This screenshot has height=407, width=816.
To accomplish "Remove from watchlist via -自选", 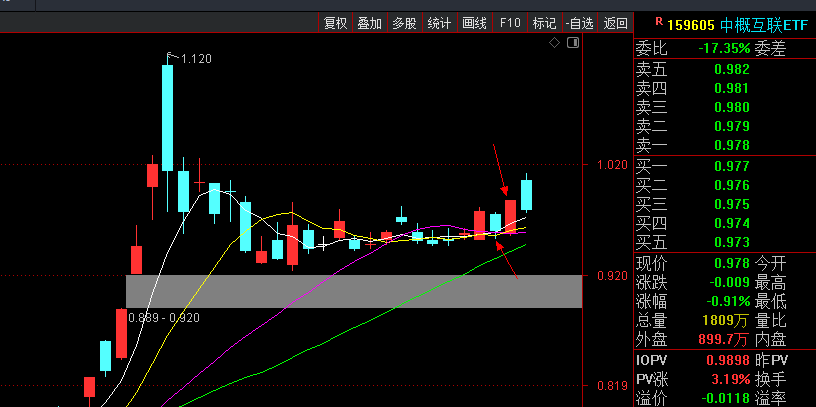I will 580,23.
